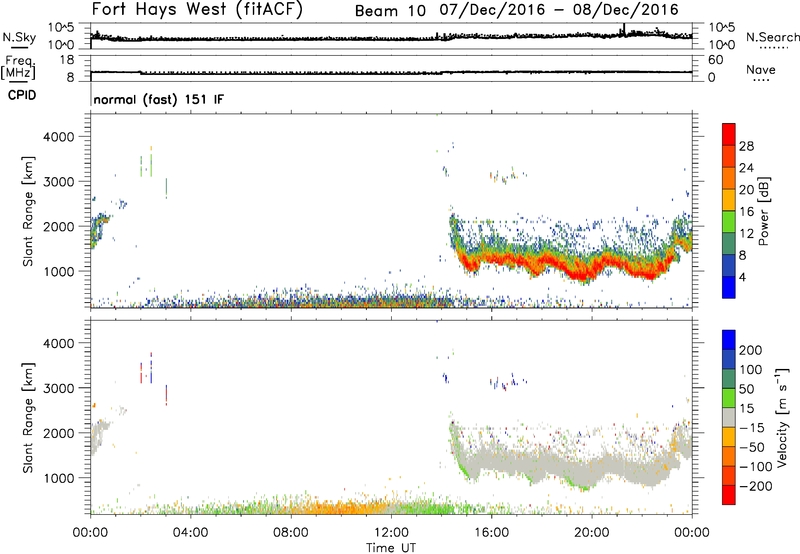This screenshot has height=554, width=800.
Task: Click the Beam 10 label
Action: tap(390, 11)
